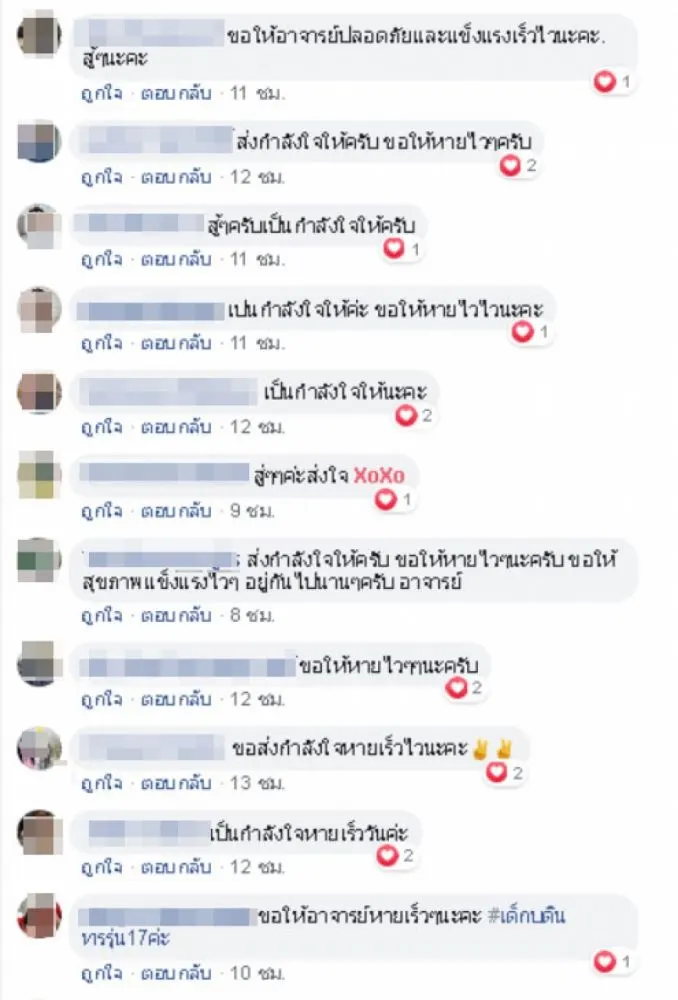Click the 8 ชม. timestamp on the long comment
This screenshot has width=678, height=1000.
coord(252,615)
